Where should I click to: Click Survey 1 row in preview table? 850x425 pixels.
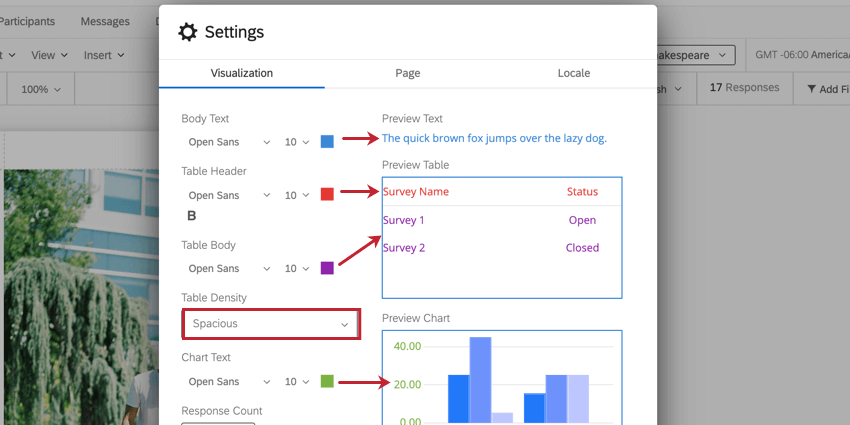(x=403, y=220)
